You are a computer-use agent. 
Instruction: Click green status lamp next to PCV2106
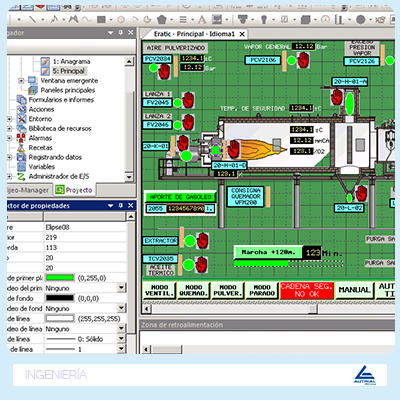click(292, 60)
